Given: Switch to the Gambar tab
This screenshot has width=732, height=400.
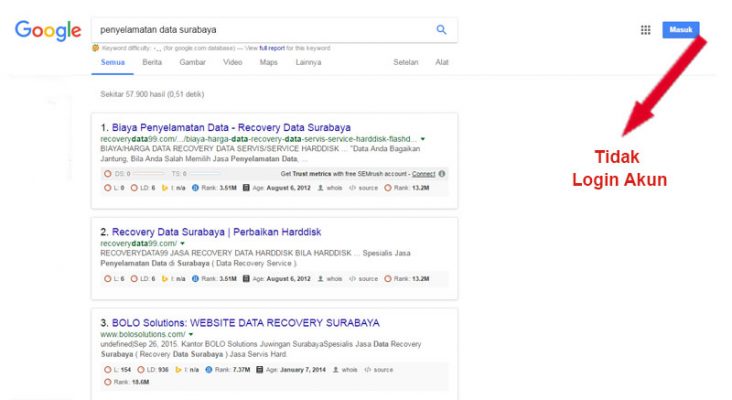Looking at the screenshot, I should coord(192,62).
